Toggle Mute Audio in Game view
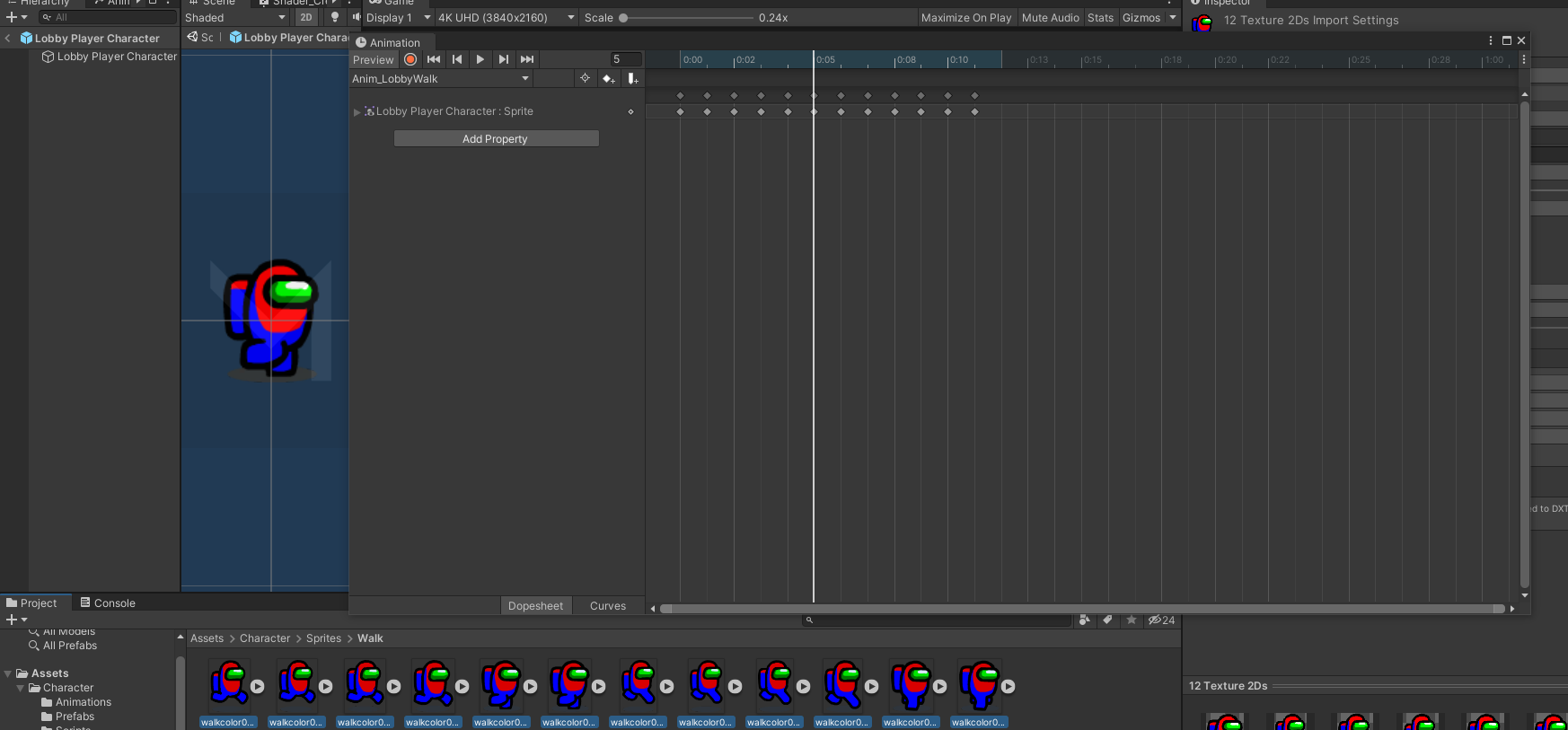 pos(1050,17)
